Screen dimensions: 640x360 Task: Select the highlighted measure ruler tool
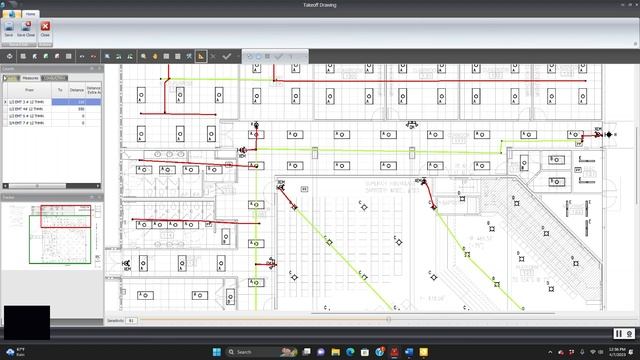coord(201,56)
